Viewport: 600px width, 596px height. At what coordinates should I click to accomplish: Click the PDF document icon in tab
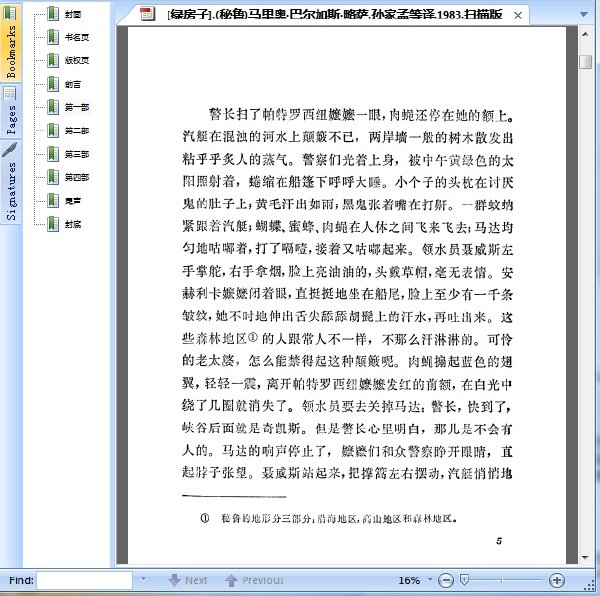[147, 14]
